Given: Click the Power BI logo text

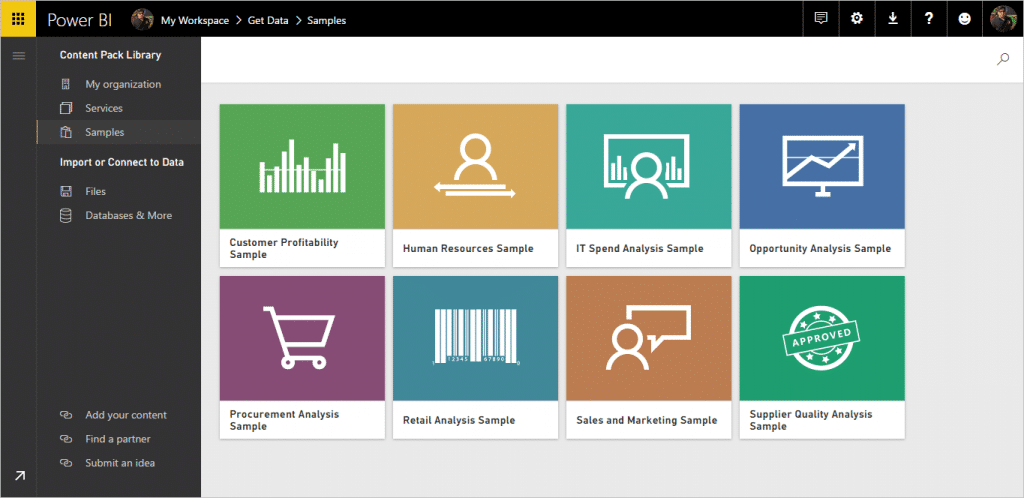Looking at the screenshot, I should 80,20.
